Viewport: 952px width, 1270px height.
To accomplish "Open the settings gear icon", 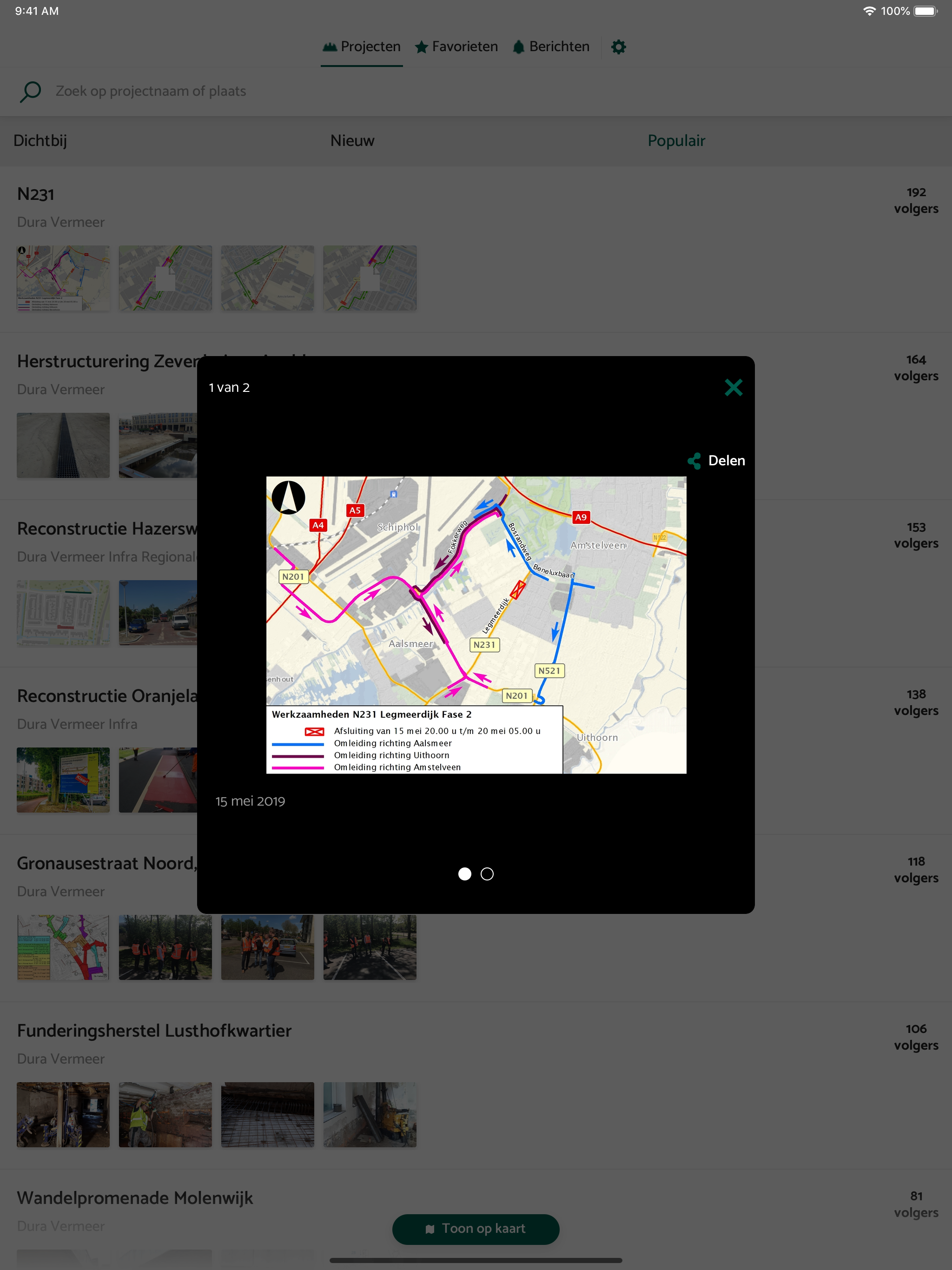I will [618, 46].
